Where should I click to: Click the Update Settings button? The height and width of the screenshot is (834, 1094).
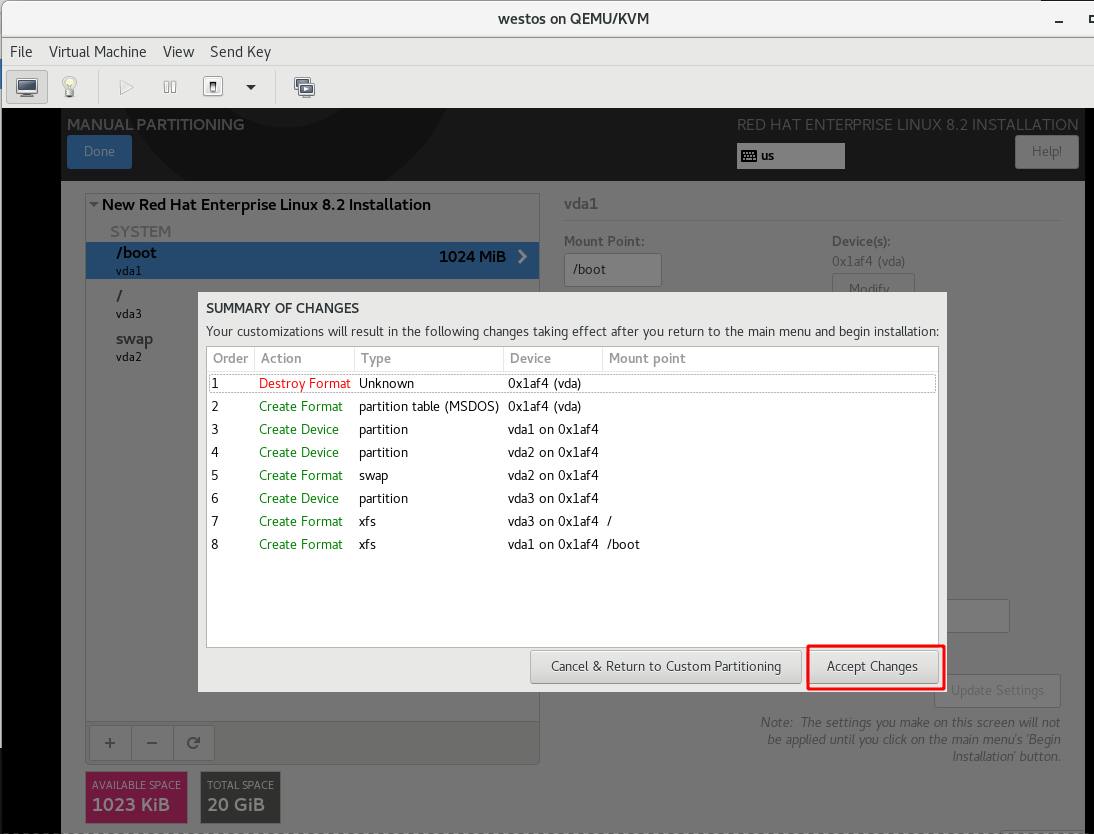click(997, 690)
